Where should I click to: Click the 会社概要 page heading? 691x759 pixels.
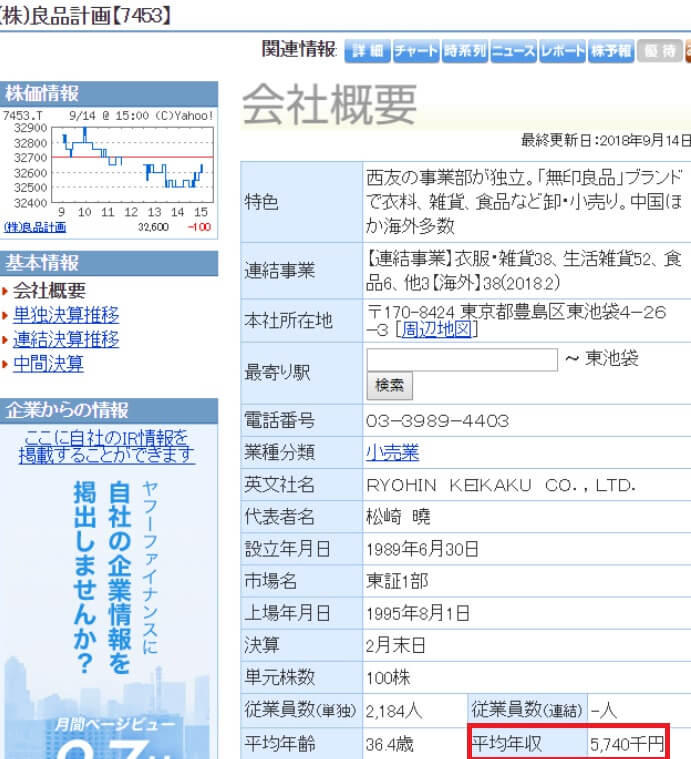click(329, 104)
